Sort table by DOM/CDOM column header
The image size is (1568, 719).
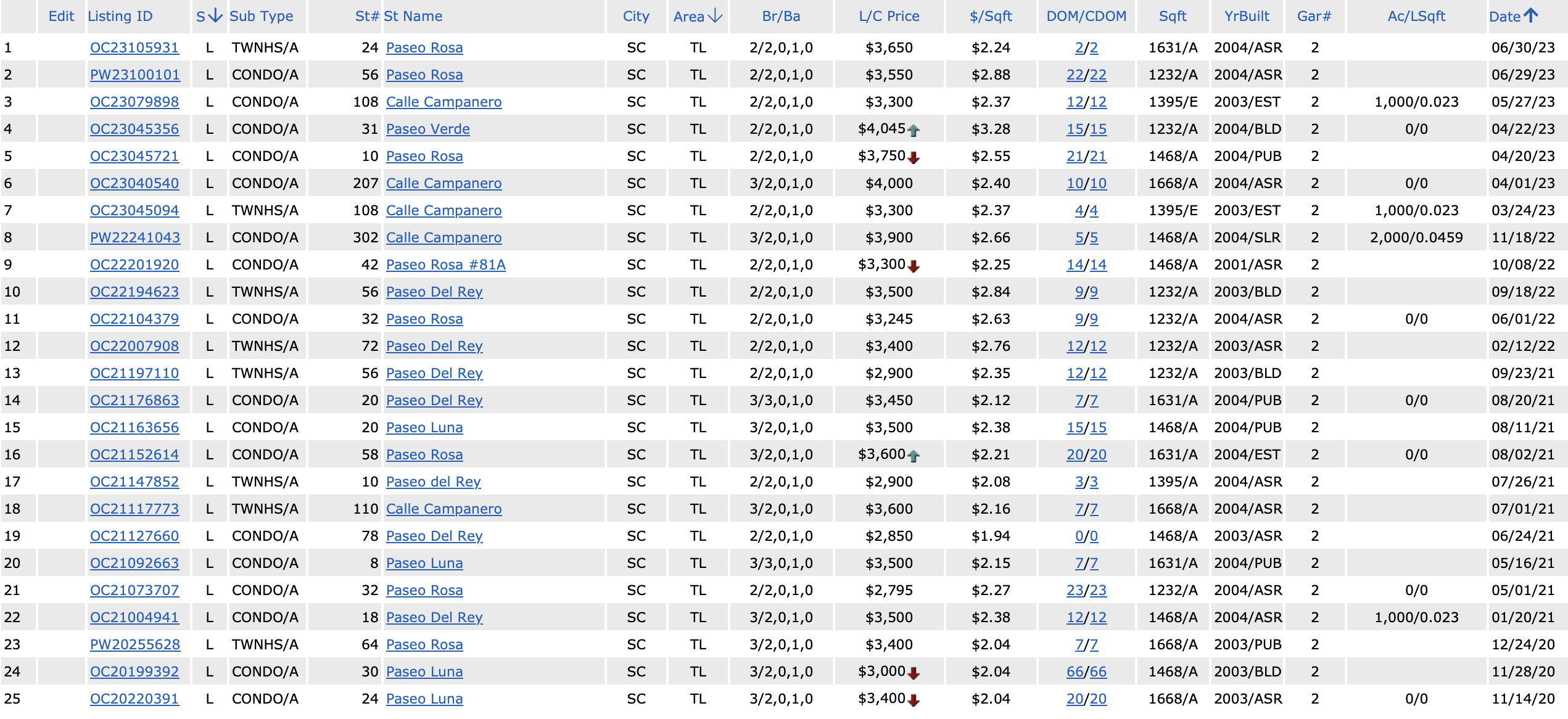click(1086, 16)
